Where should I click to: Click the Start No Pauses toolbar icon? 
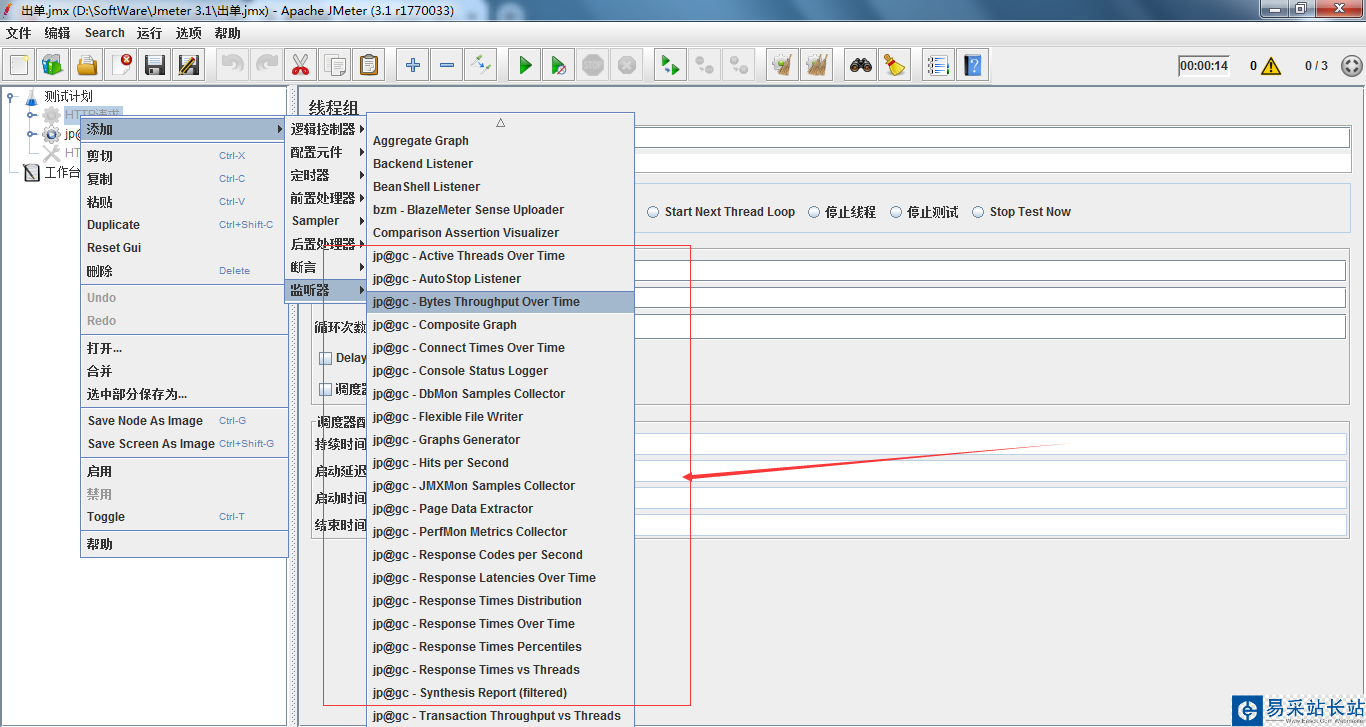559,66
